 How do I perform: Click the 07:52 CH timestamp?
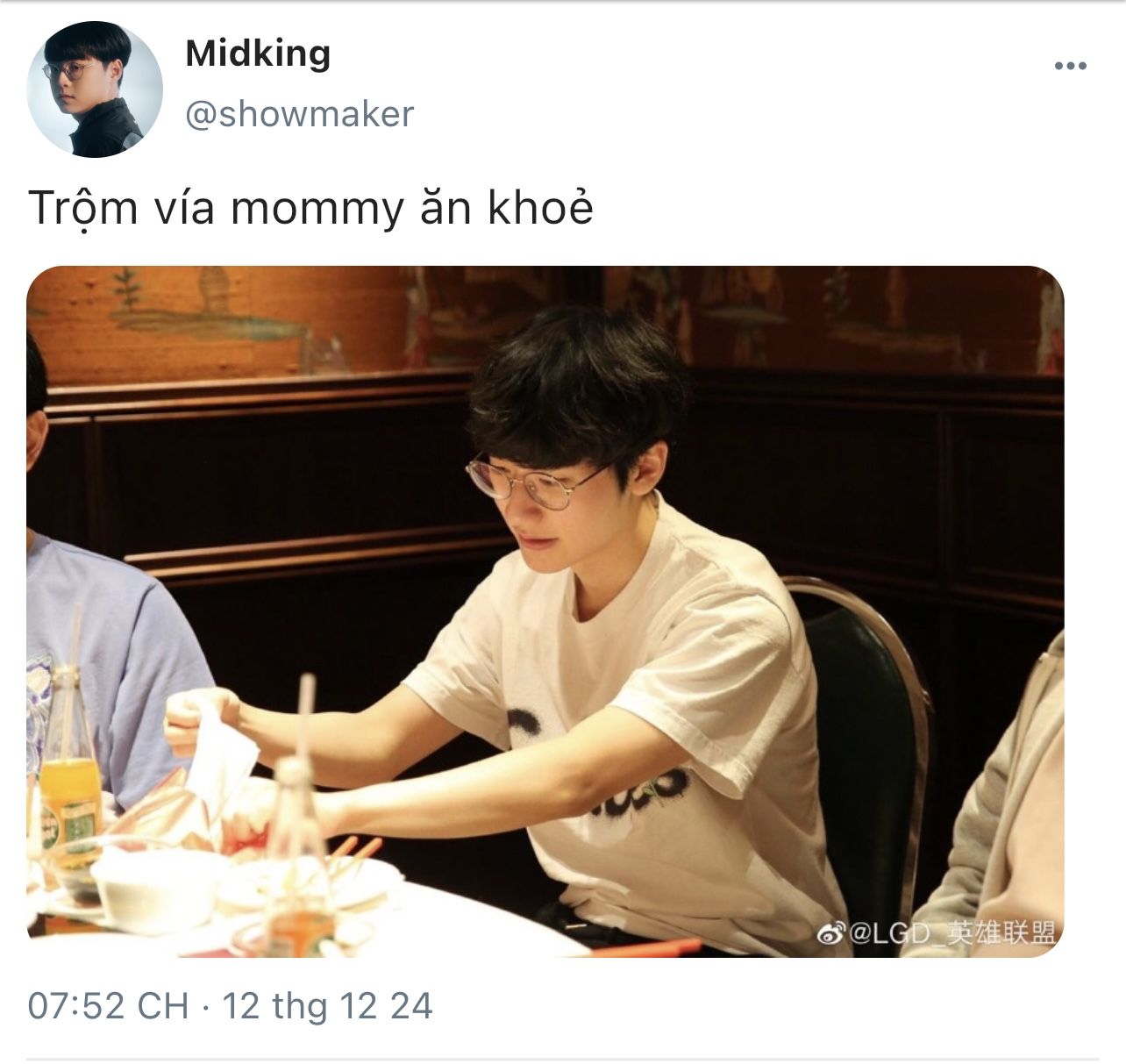(108, 1005)
